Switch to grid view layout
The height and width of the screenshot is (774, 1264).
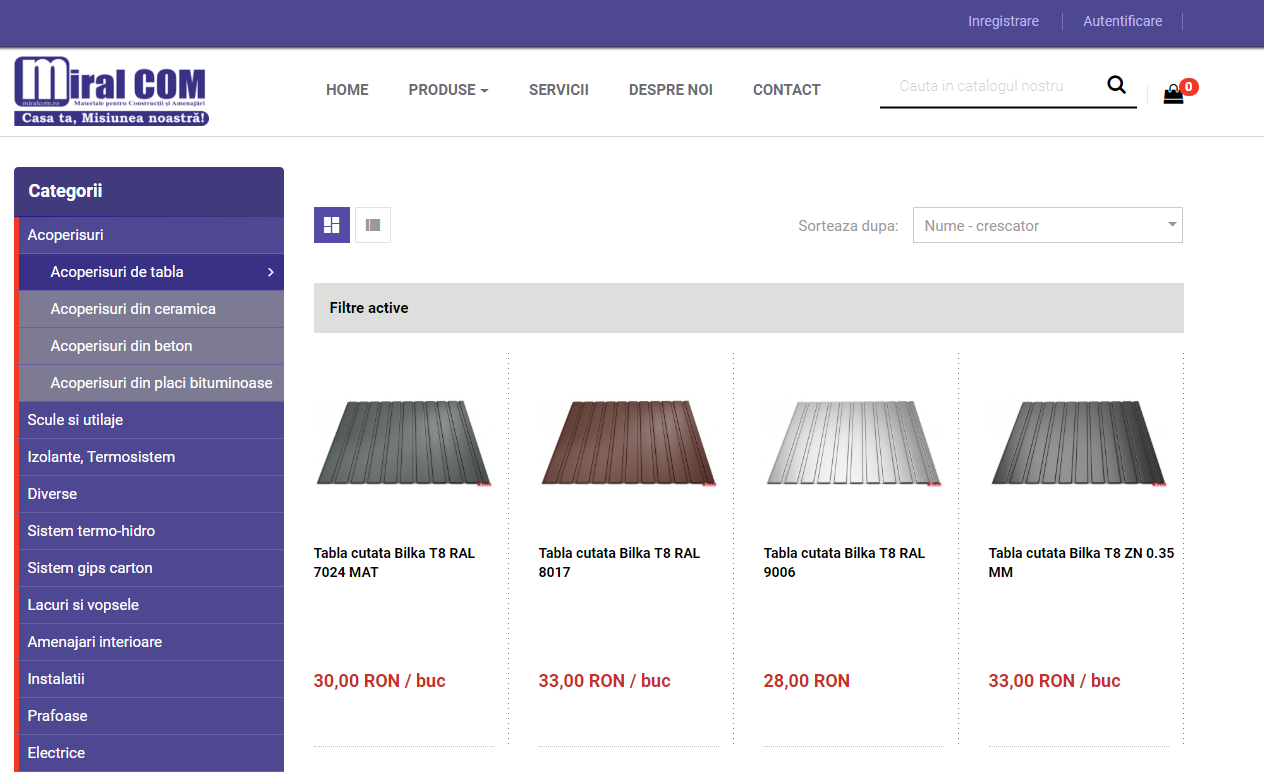332,225
